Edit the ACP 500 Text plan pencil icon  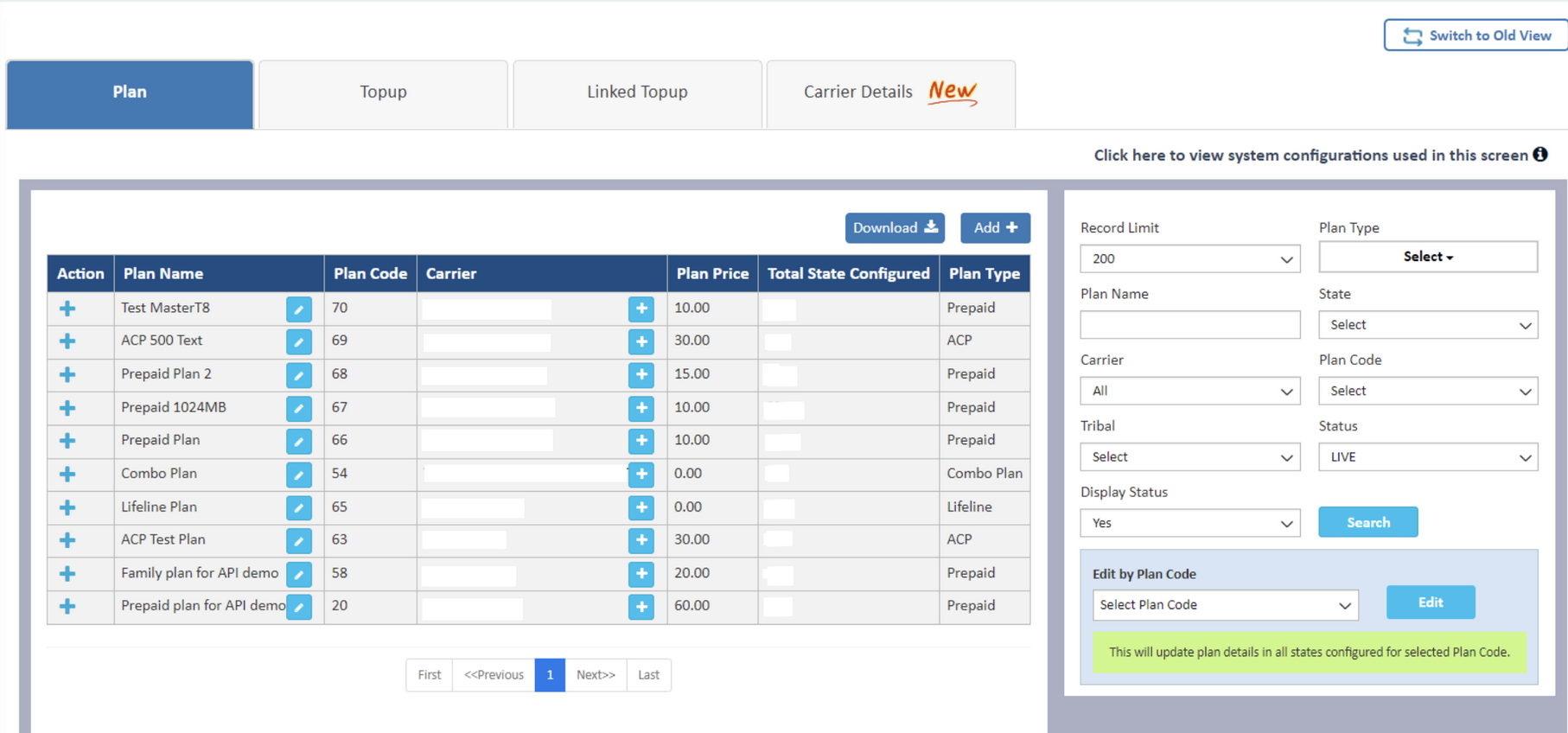[x=299, y=341]
